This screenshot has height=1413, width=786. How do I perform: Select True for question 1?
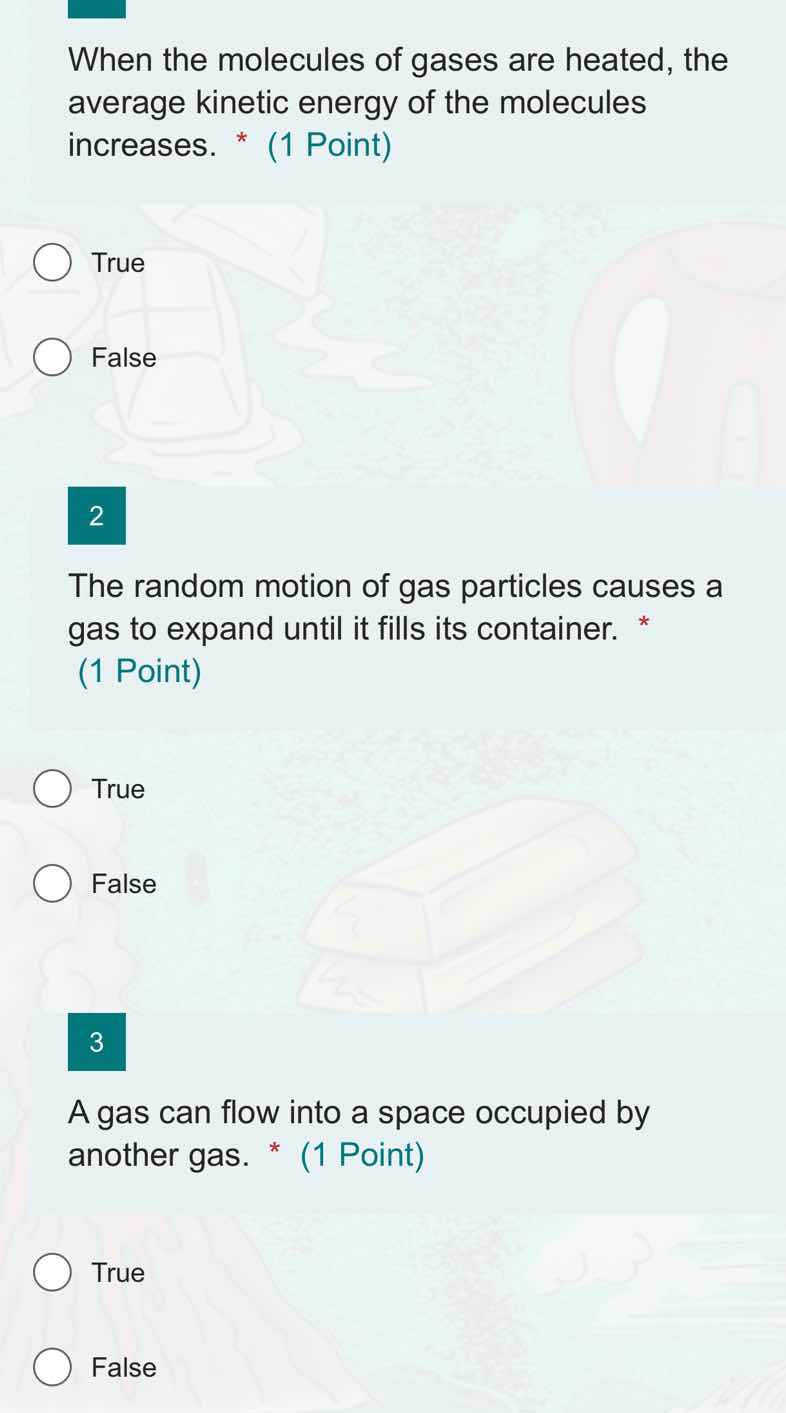[x=52, y=262]
